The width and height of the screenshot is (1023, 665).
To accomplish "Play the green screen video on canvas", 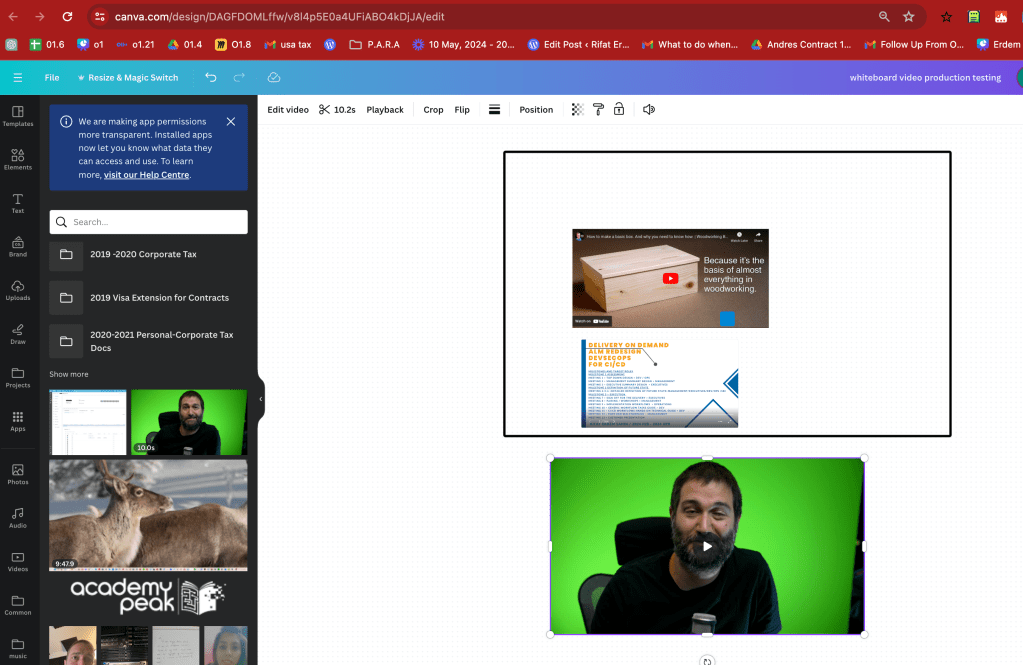I will 707,546.
